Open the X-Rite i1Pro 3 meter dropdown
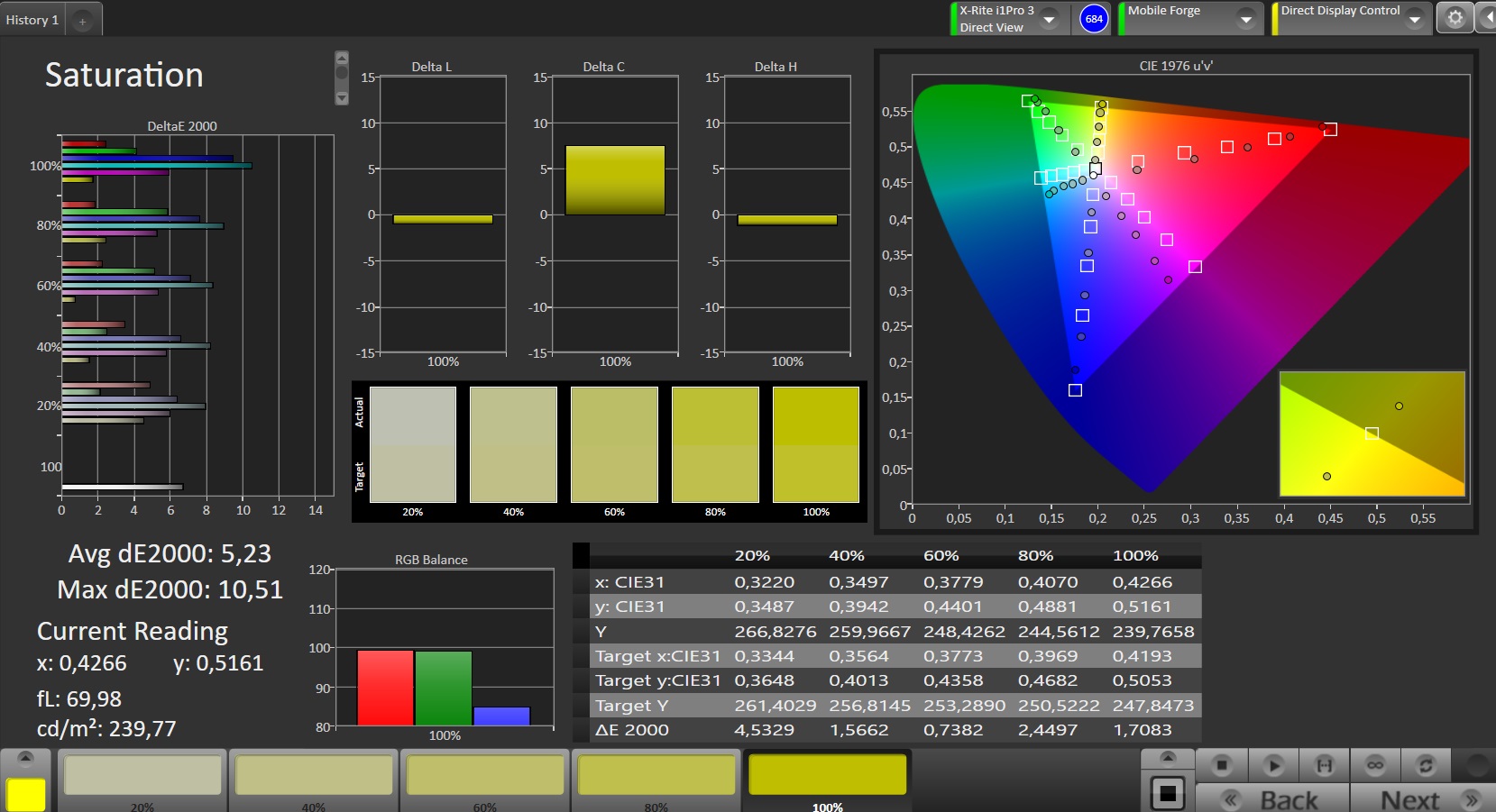The image size is (1496, 812). coord(1050,19)
